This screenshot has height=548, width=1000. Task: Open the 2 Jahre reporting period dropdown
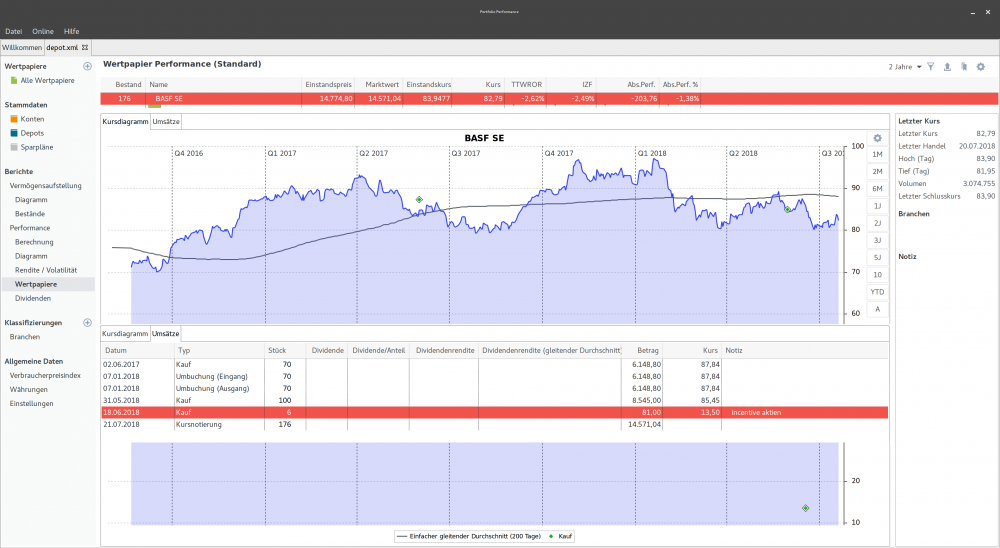pos(904,67)
